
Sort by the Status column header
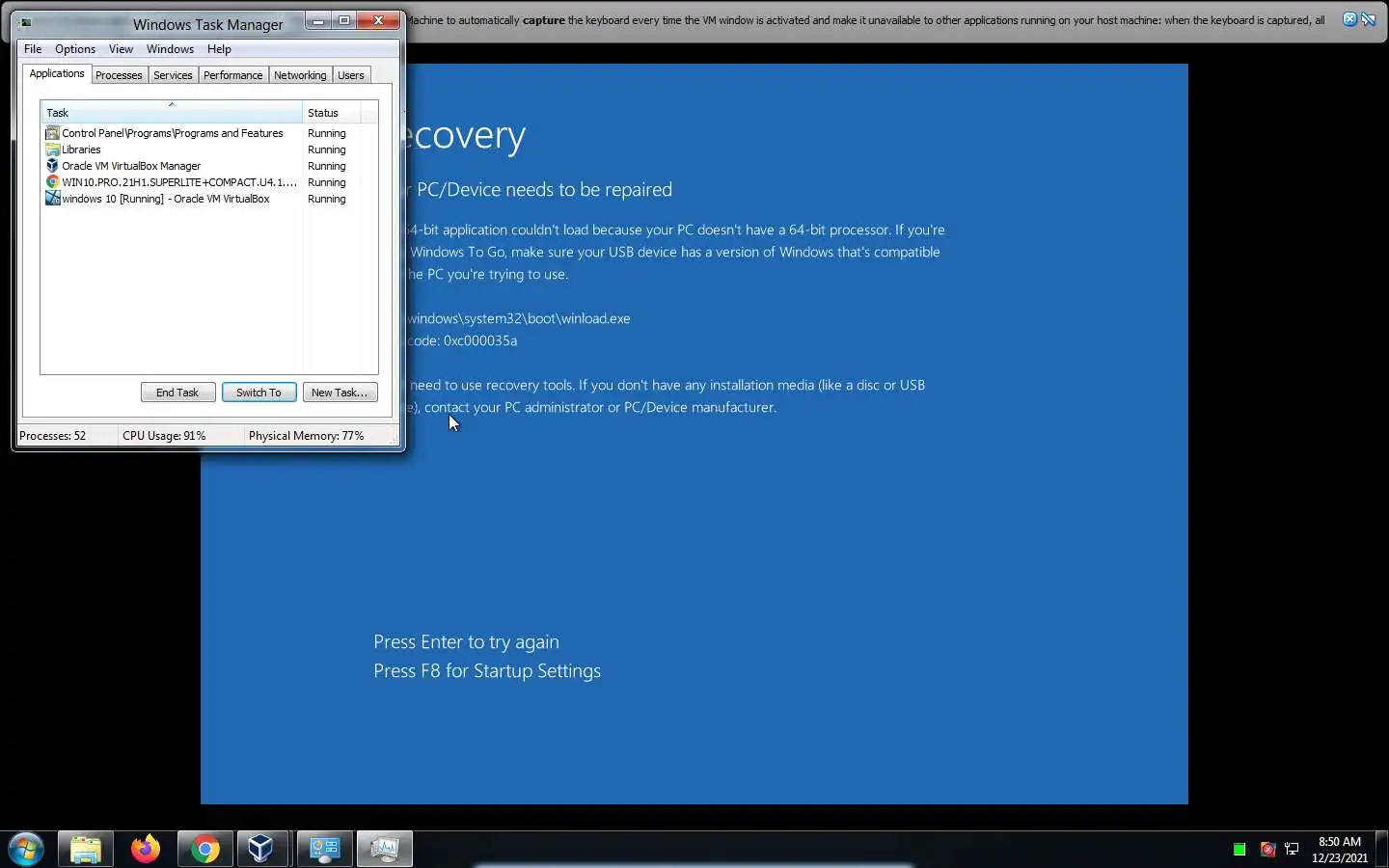point(332,113)
